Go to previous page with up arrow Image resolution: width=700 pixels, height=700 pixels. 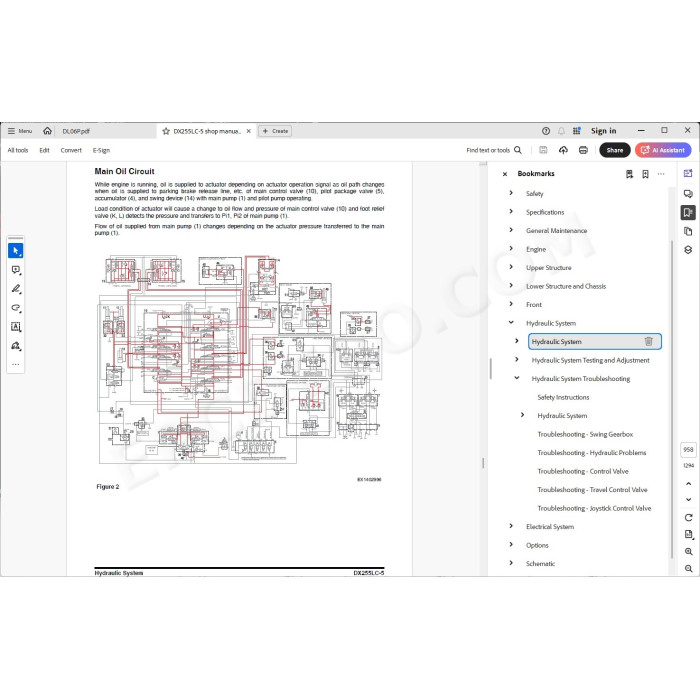point(688,483)
